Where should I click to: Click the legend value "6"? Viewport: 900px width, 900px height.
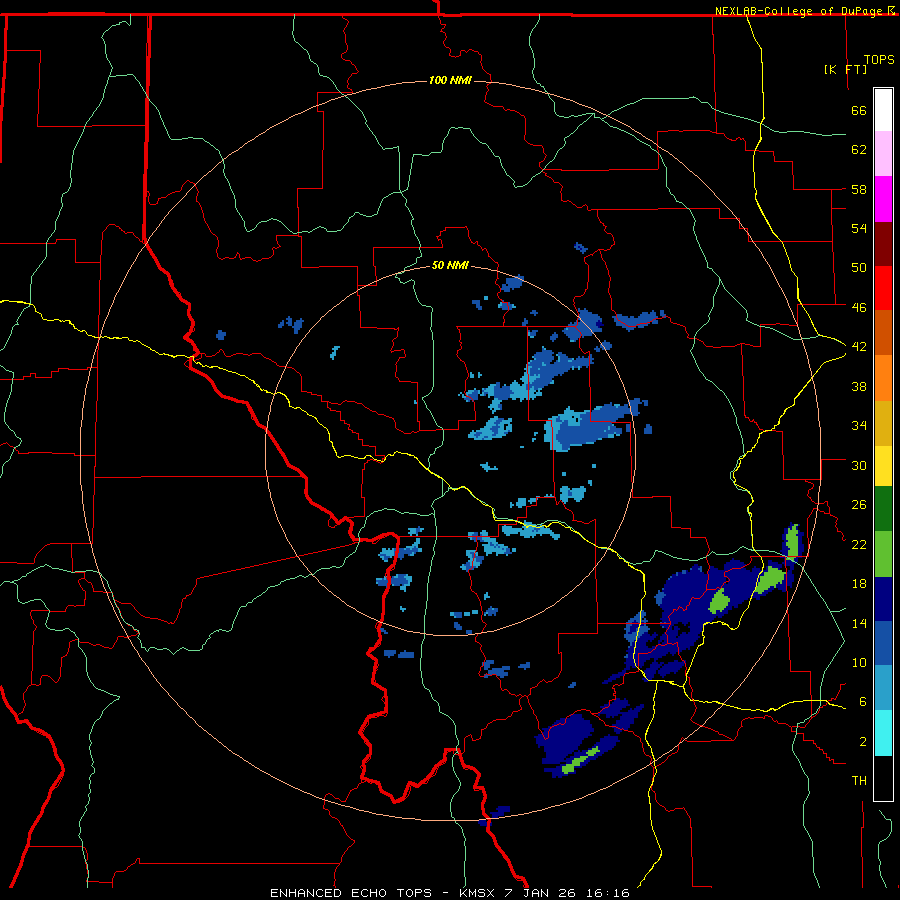[x=863, y=702]
